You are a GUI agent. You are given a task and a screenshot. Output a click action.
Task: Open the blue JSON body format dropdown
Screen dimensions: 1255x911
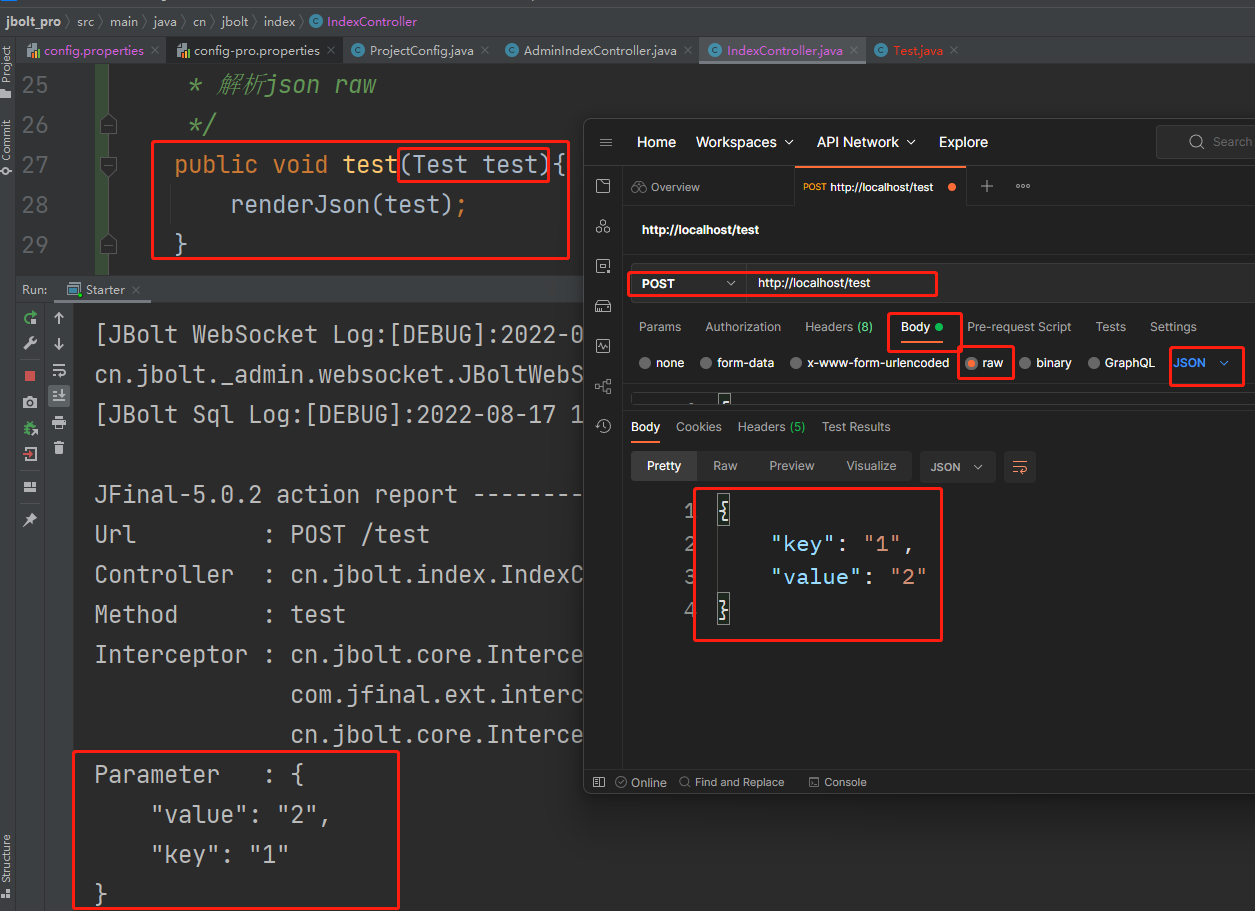coord(1201,363)
